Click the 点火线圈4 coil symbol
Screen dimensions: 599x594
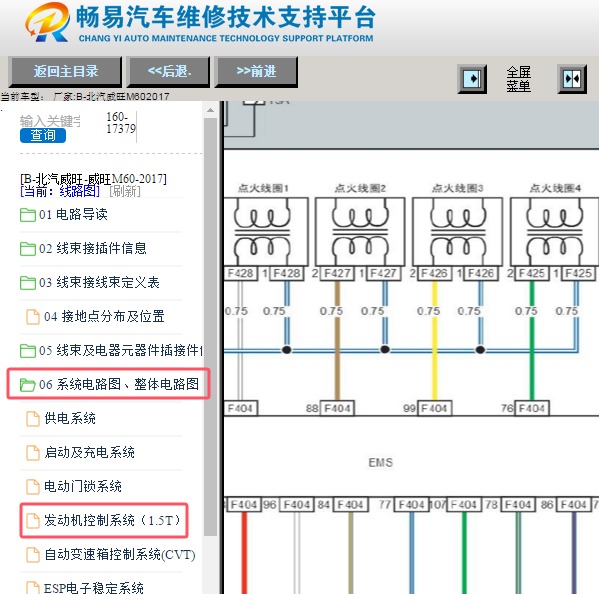coord(555,231)
